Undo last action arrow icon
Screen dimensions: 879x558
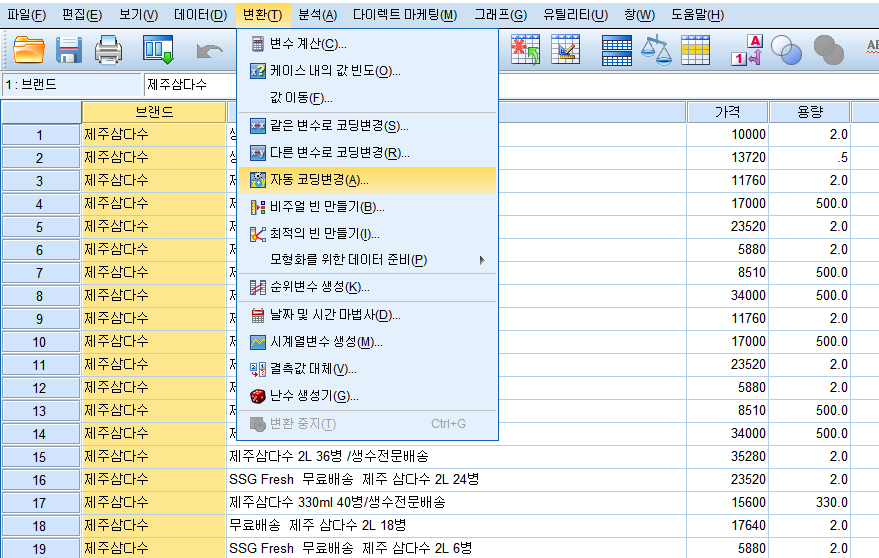[x=210, y=51]
